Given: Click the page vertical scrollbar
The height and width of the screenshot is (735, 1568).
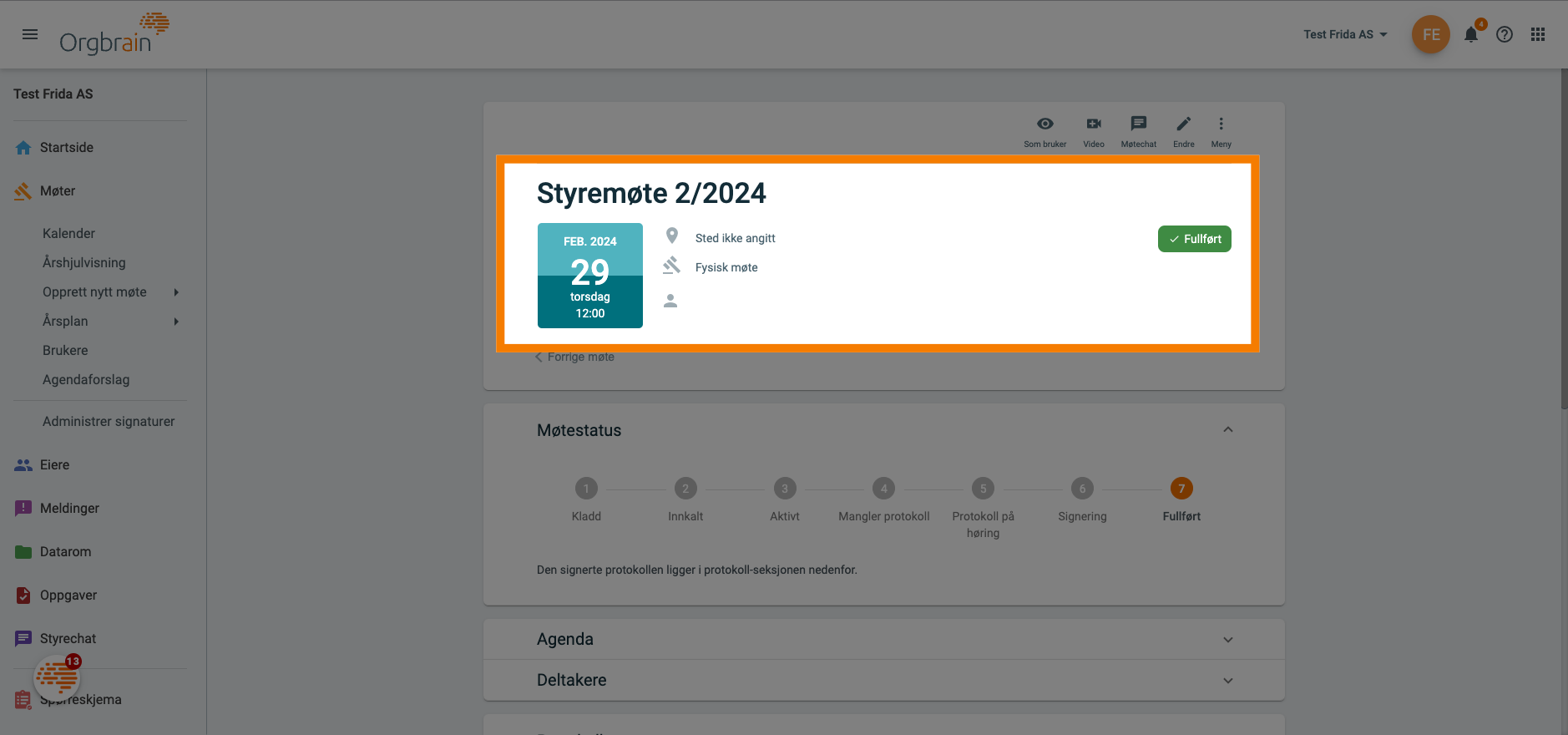Looking at the screenshot, I should click(1564, 239).
